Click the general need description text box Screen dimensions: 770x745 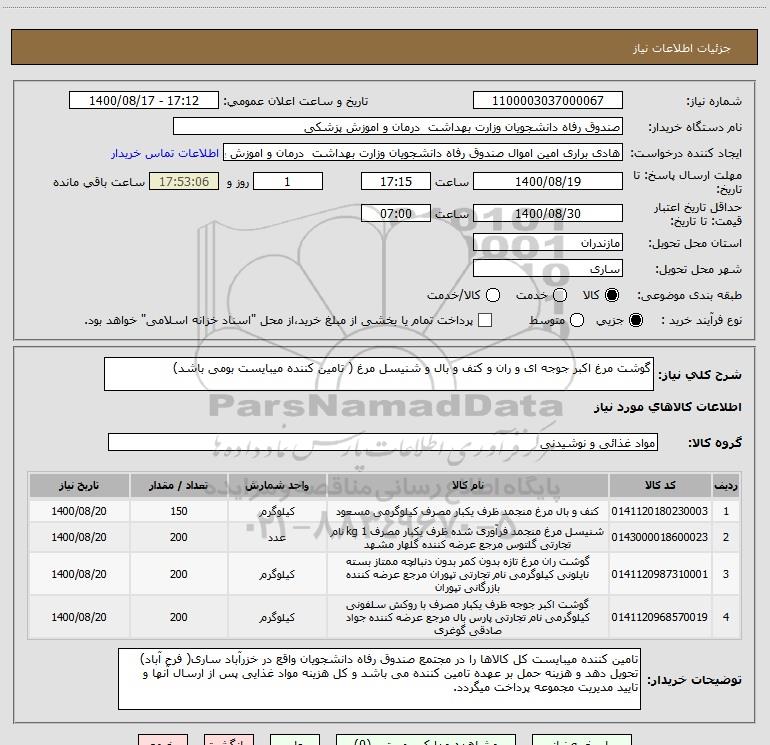(379, 374)
